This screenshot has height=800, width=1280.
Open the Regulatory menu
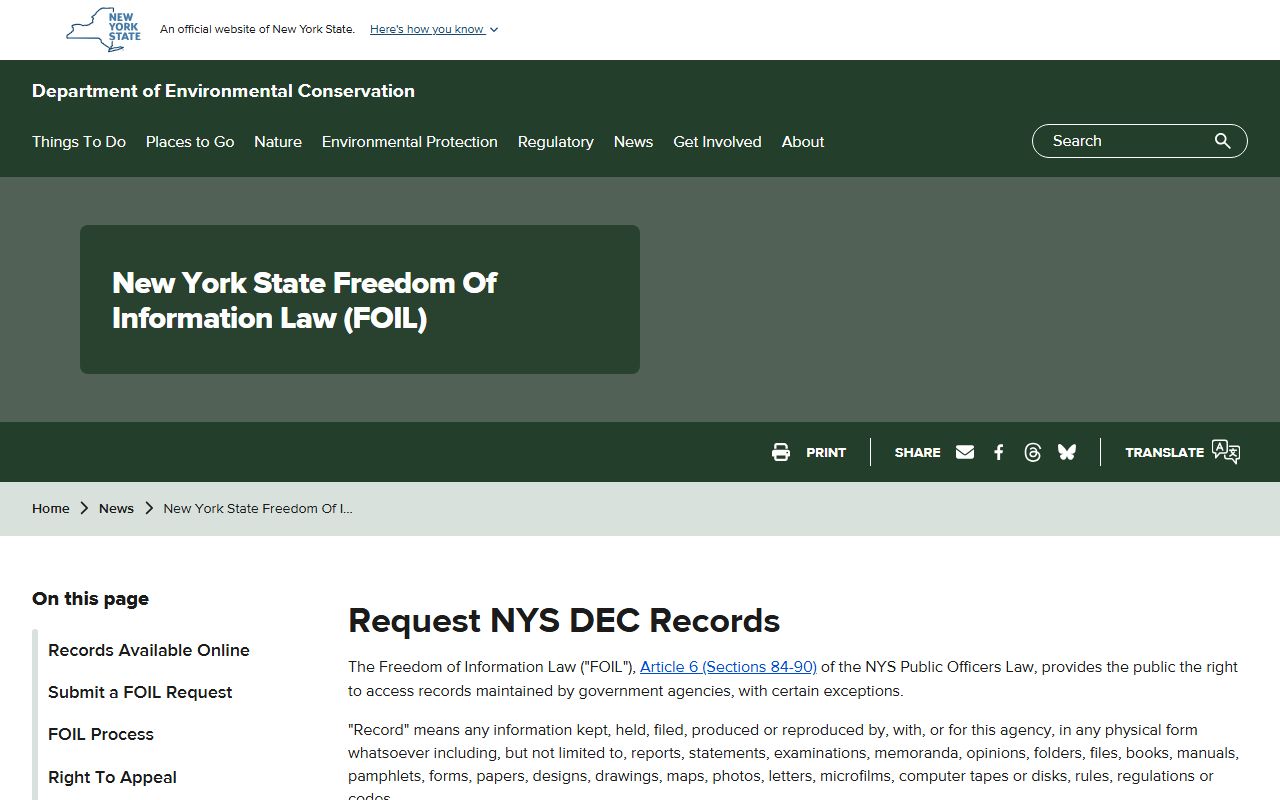pos(556,142)
